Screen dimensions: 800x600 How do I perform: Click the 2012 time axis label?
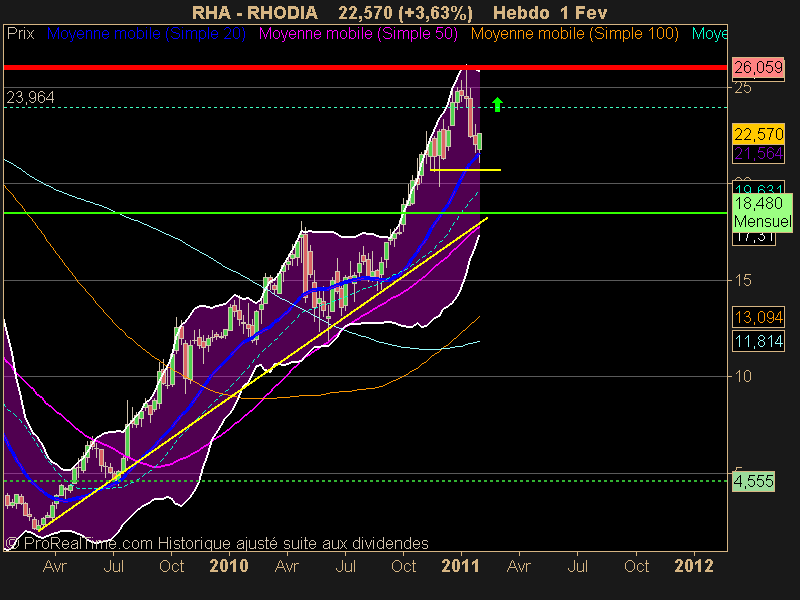click(694, 566)
